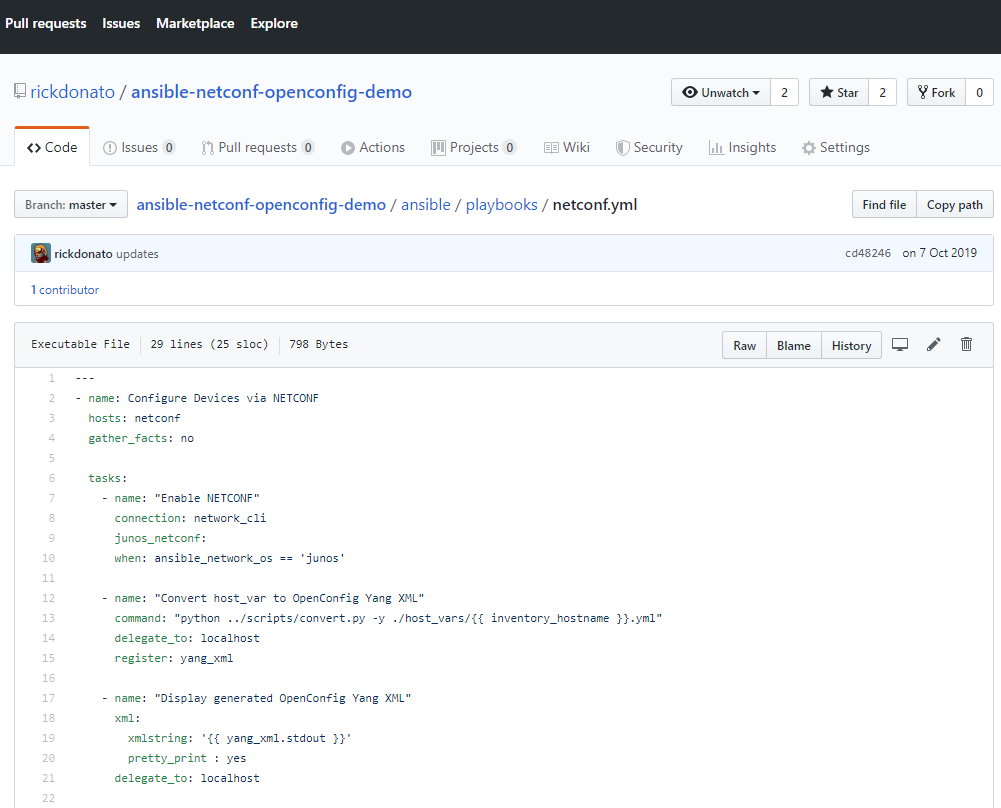1001x808 pixels.
Task: Switch to the Projects tab
Action: [x=474, y=147]
